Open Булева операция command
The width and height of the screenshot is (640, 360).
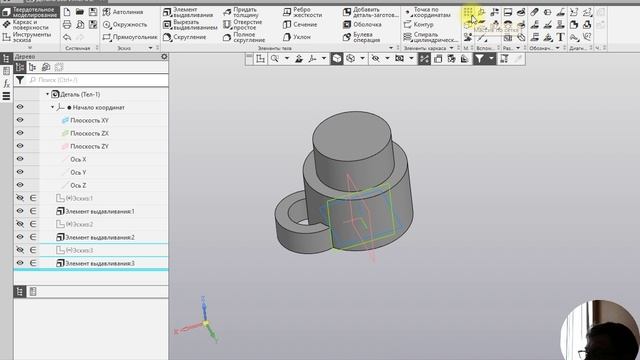click(x=362, y=37)
